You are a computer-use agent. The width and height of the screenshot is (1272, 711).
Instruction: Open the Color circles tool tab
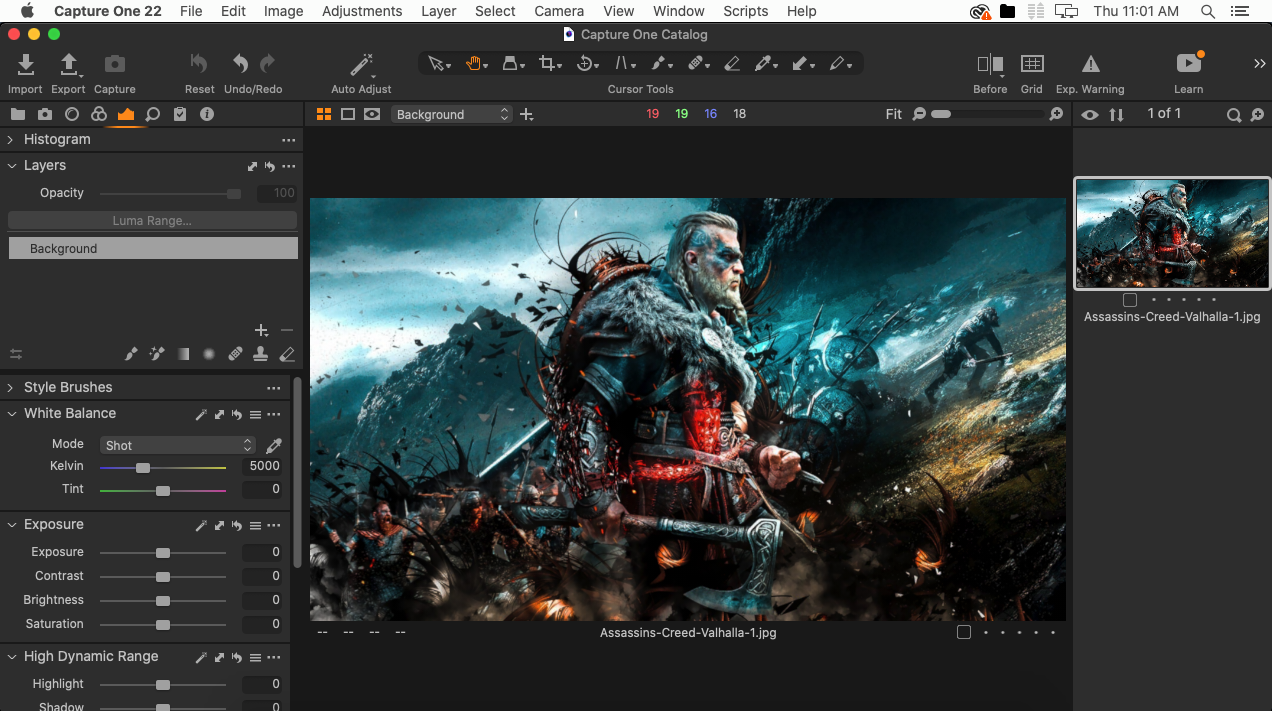click(x=99, y=114)
